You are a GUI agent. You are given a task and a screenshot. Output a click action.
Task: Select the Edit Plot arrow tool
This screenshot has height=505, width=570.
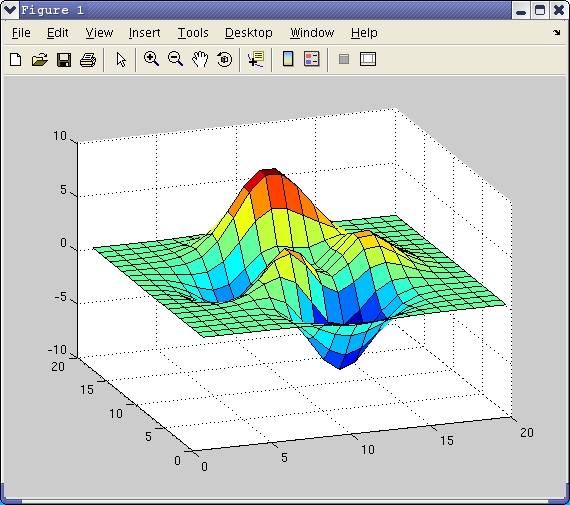[x=121, y=59]
